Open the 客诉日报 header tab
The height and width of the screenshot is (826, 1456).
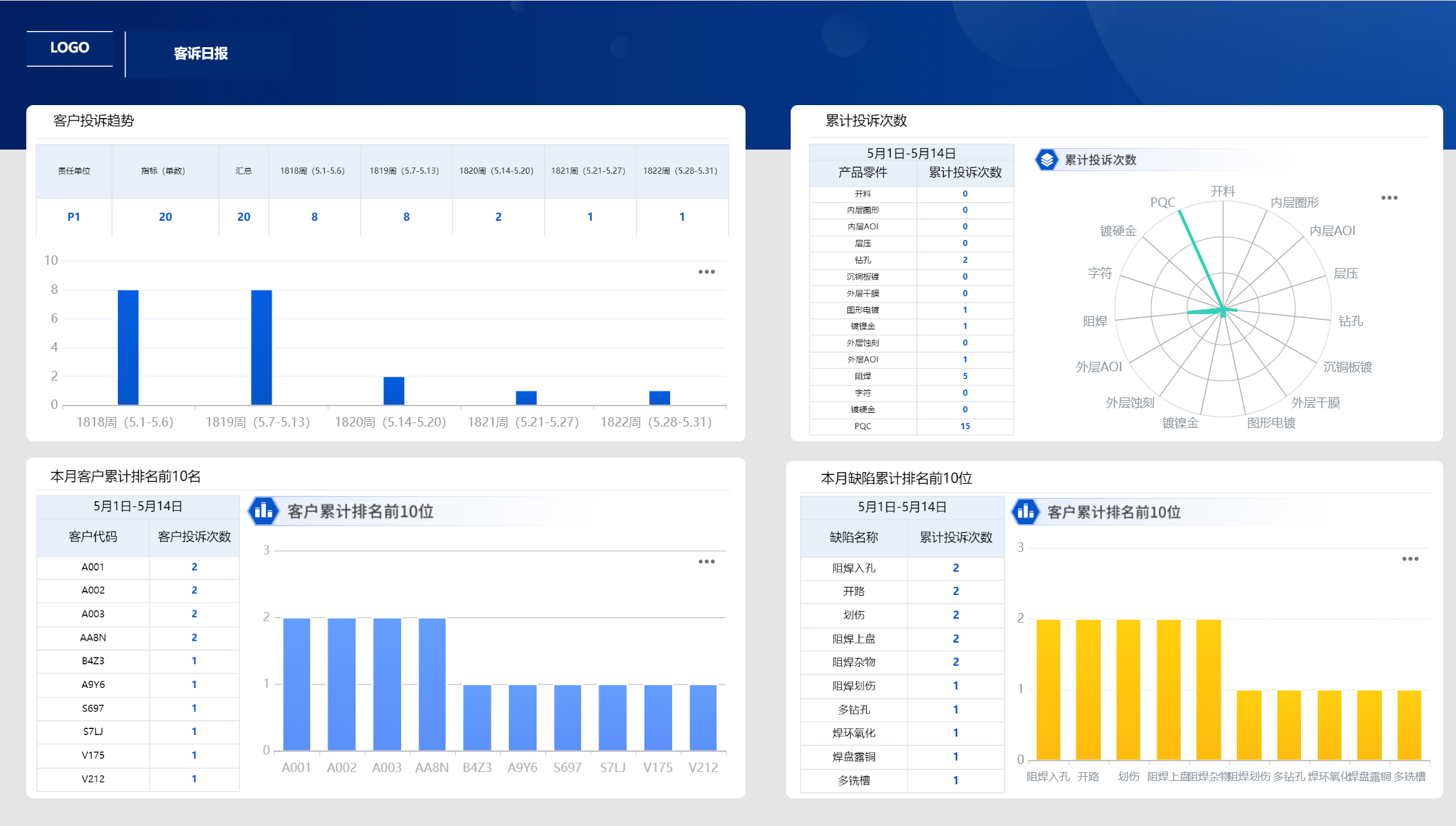pyautogui.click(x=201, y=53)
